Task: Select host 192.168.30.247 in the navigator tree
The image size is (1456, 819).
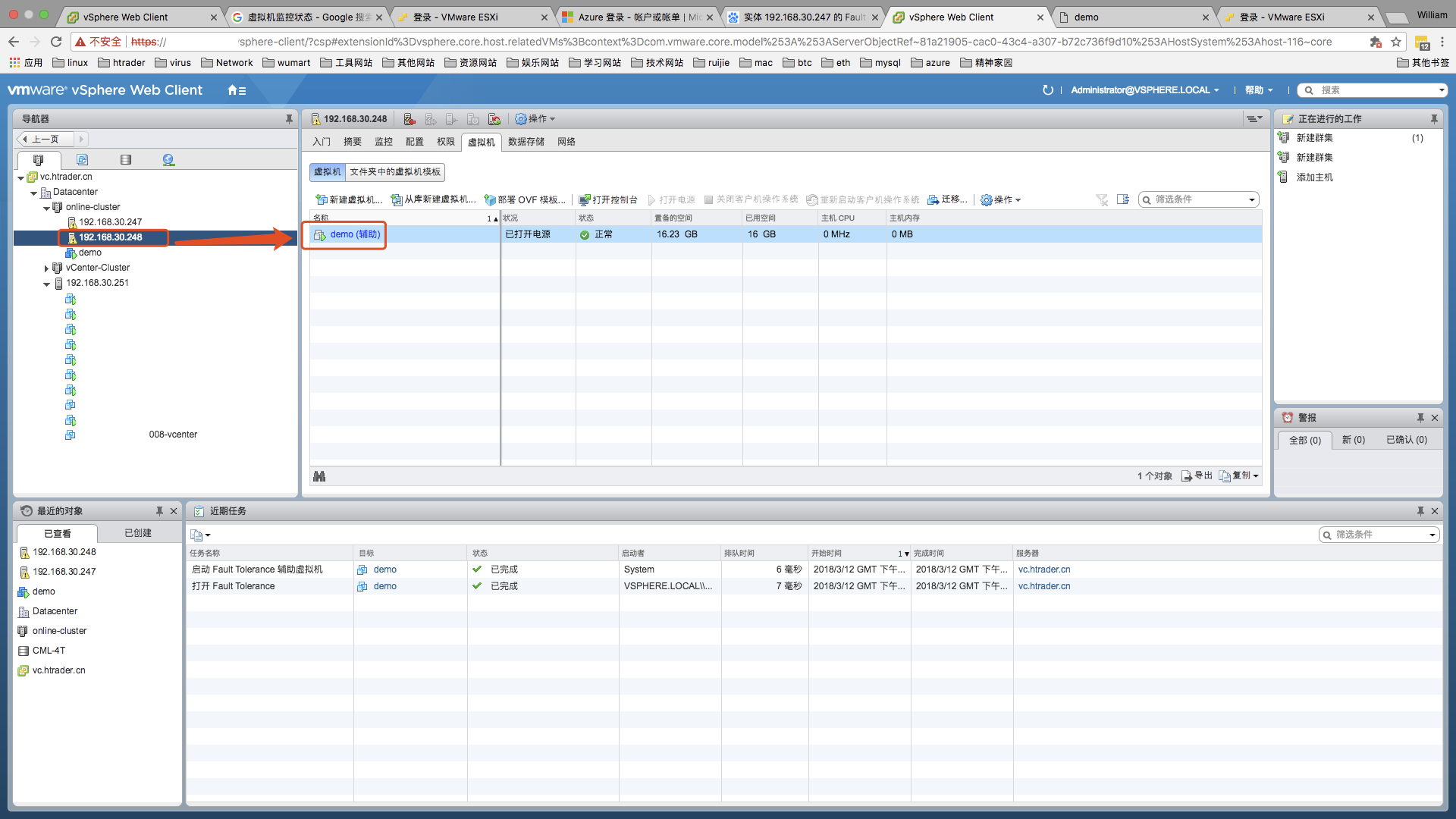Action: [110, 222]
